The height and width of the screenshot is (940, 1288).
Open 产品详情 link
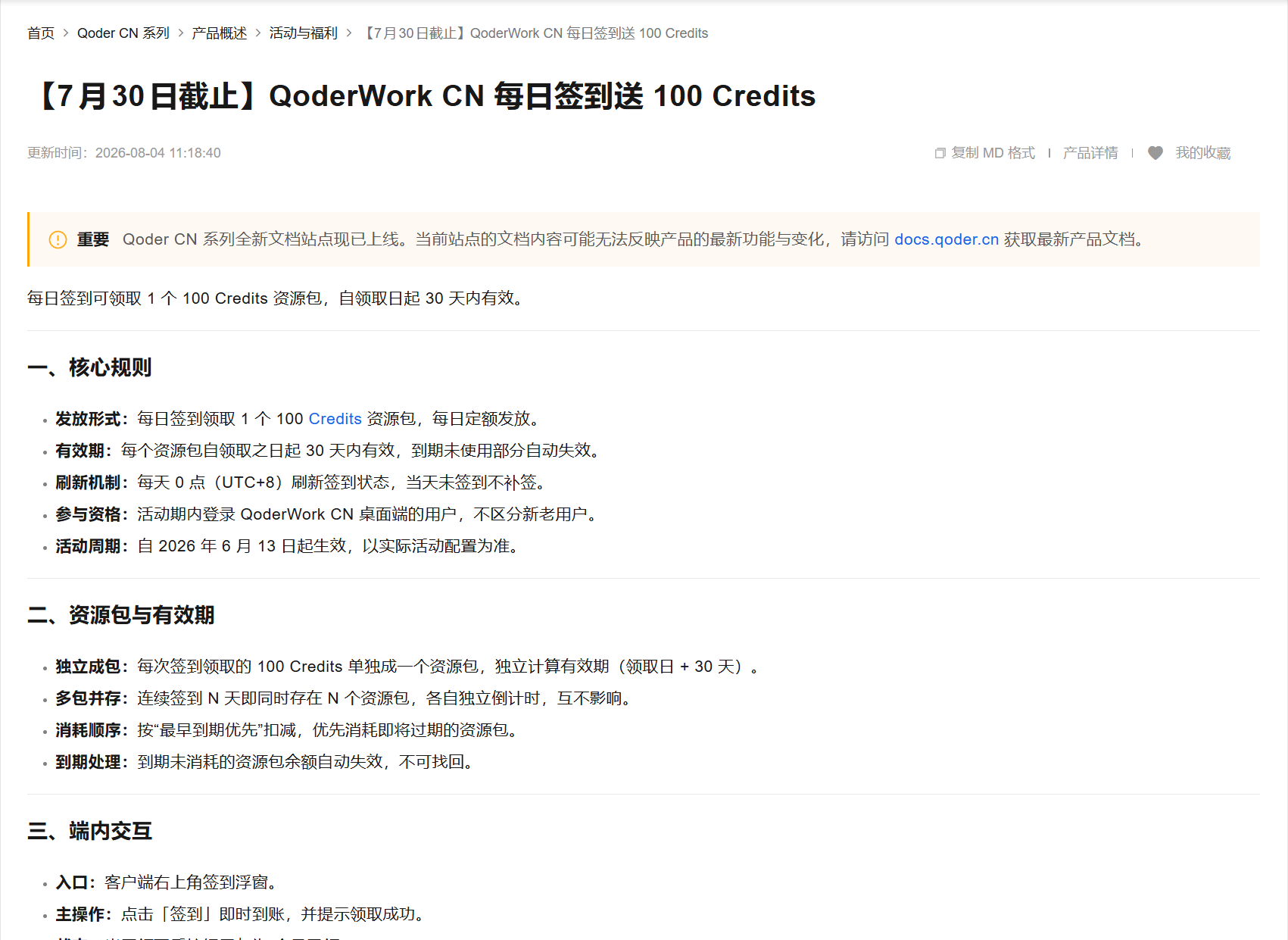(1090, 153)
